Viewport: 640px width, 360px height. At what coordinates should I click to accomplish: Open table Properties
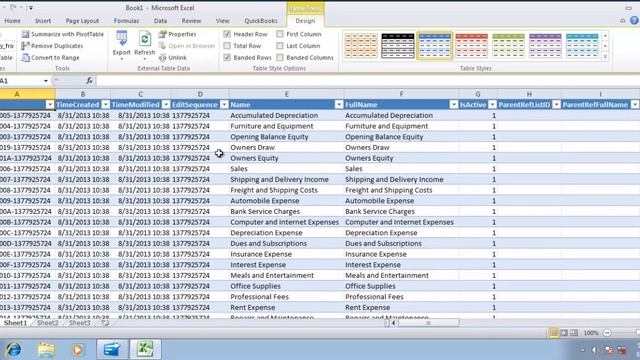[x=177, y=34]
